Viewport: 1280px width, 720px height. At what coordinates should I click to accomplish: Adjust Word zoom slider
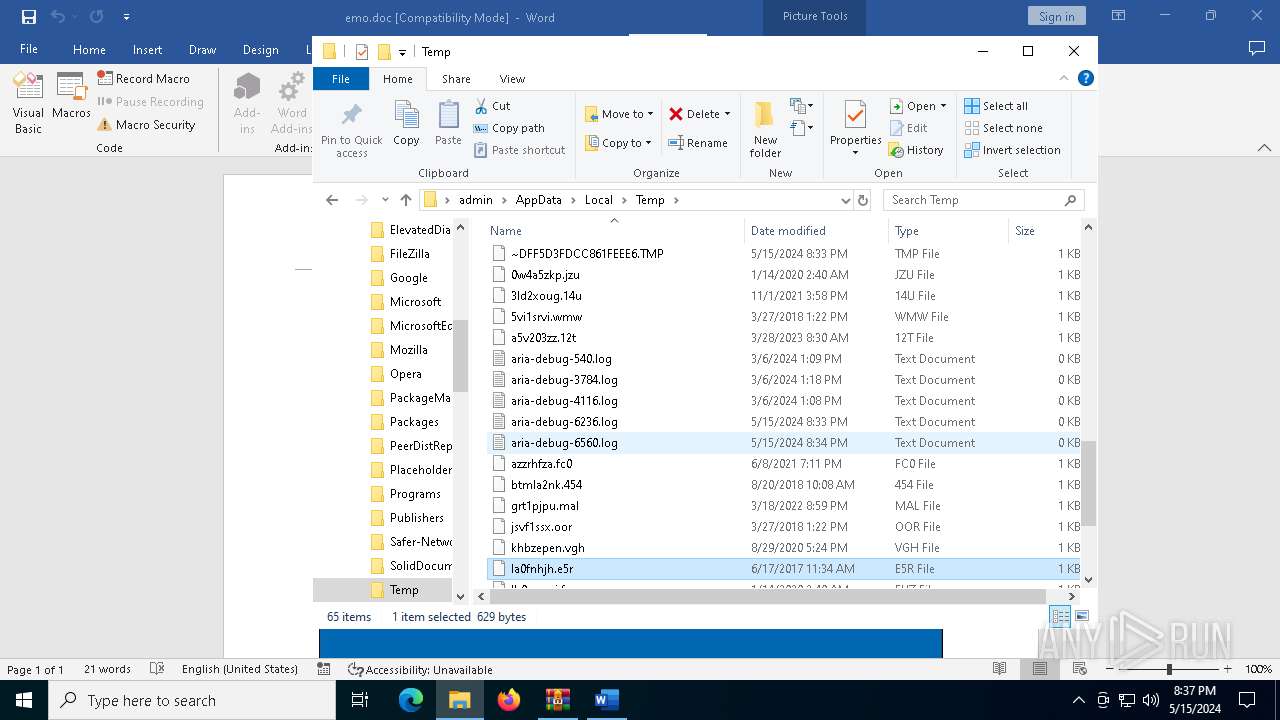[1169, 669]
